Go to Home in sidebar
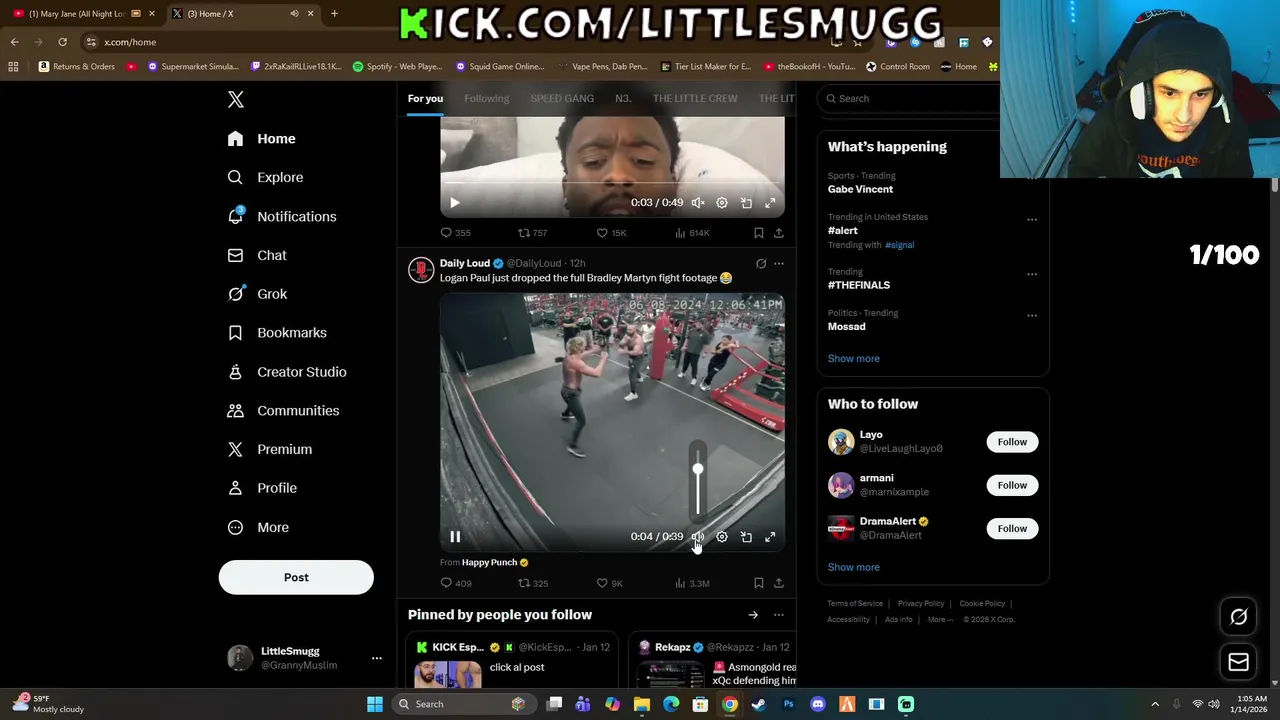The width and height of the screenshot is (1280, 720). click(261, 139)
